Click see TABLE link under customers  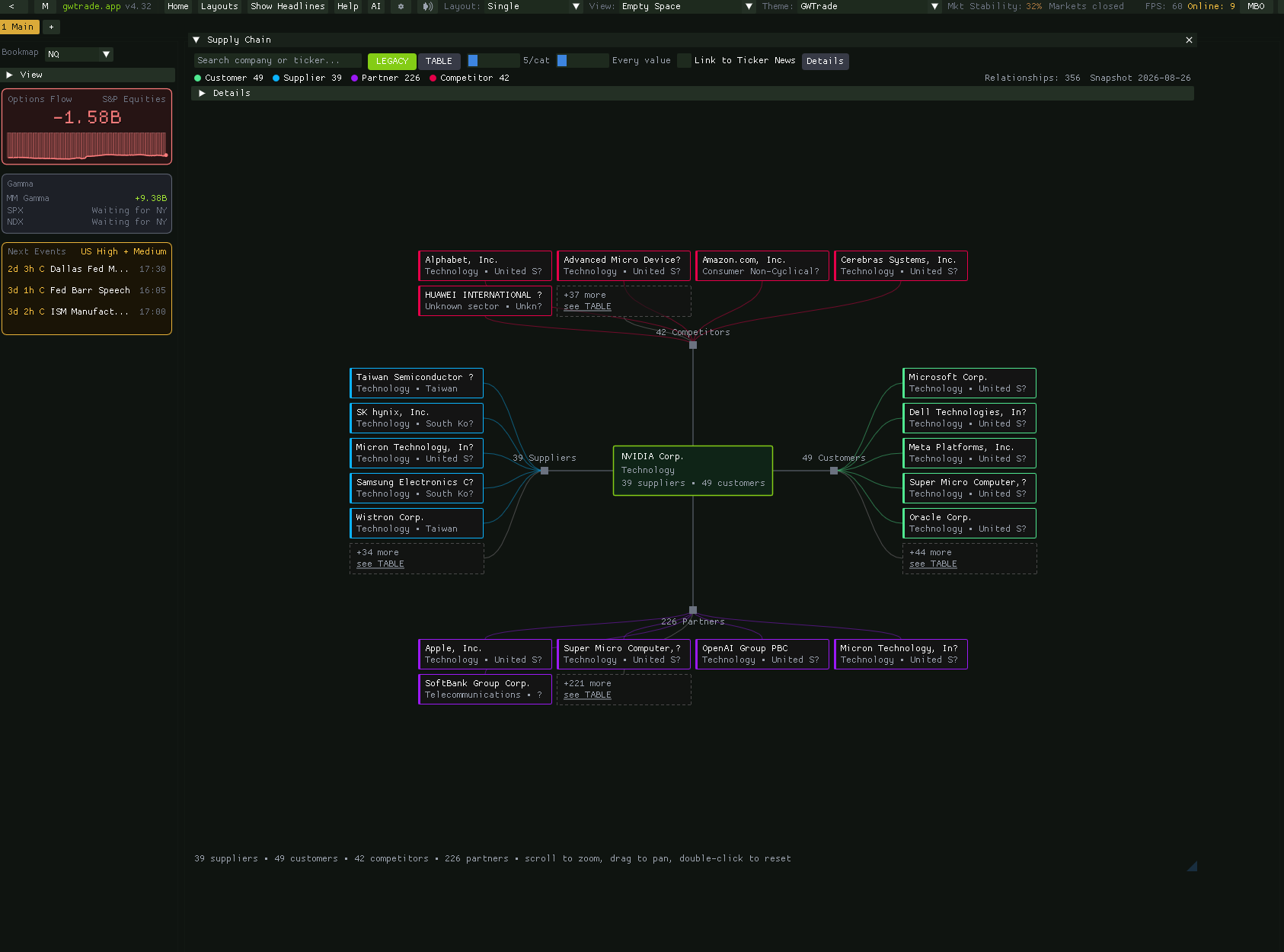tap(933, 564)
